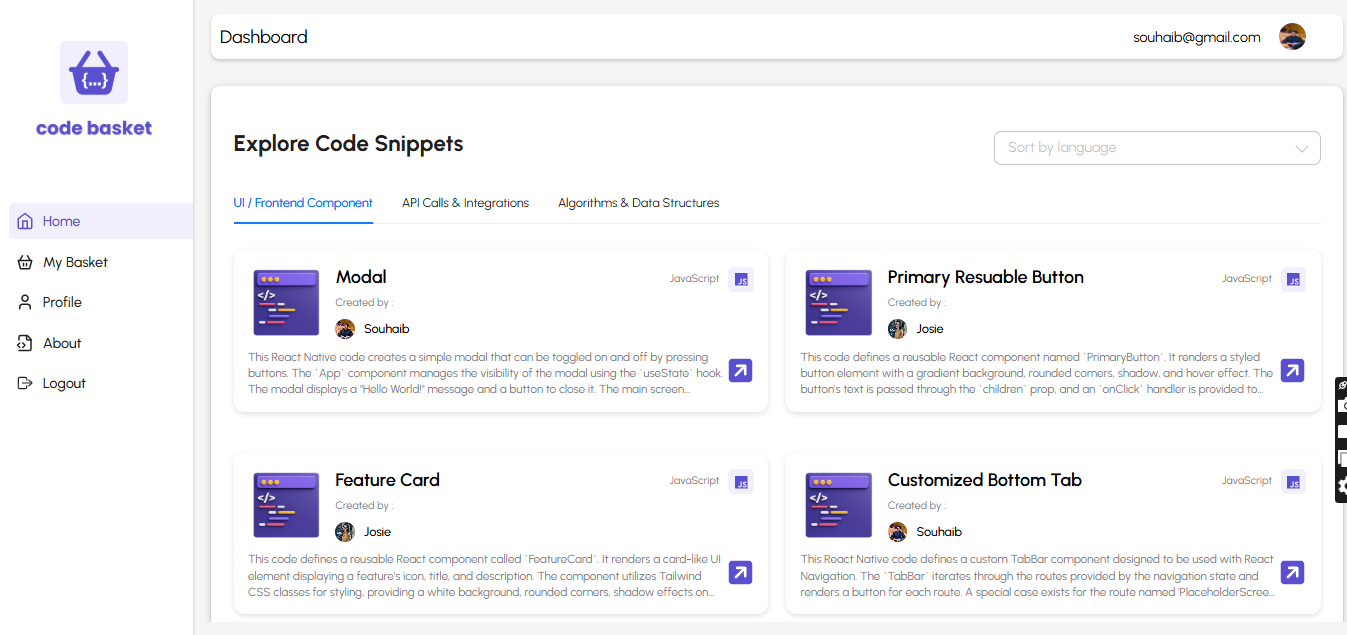This screenshot has width=1347, height=635.
Task: Select the Profile person icon in the sidebar
Action: pos(25,301)
